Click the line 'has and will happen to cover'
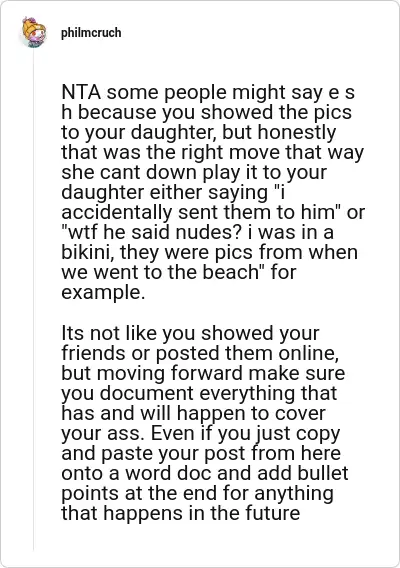 [193, 413]
